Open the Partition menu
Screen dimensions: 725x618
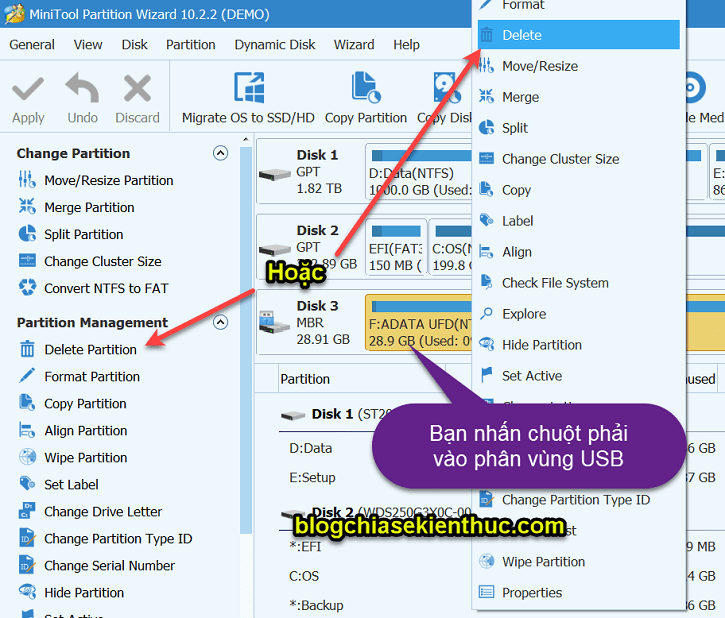190,45
